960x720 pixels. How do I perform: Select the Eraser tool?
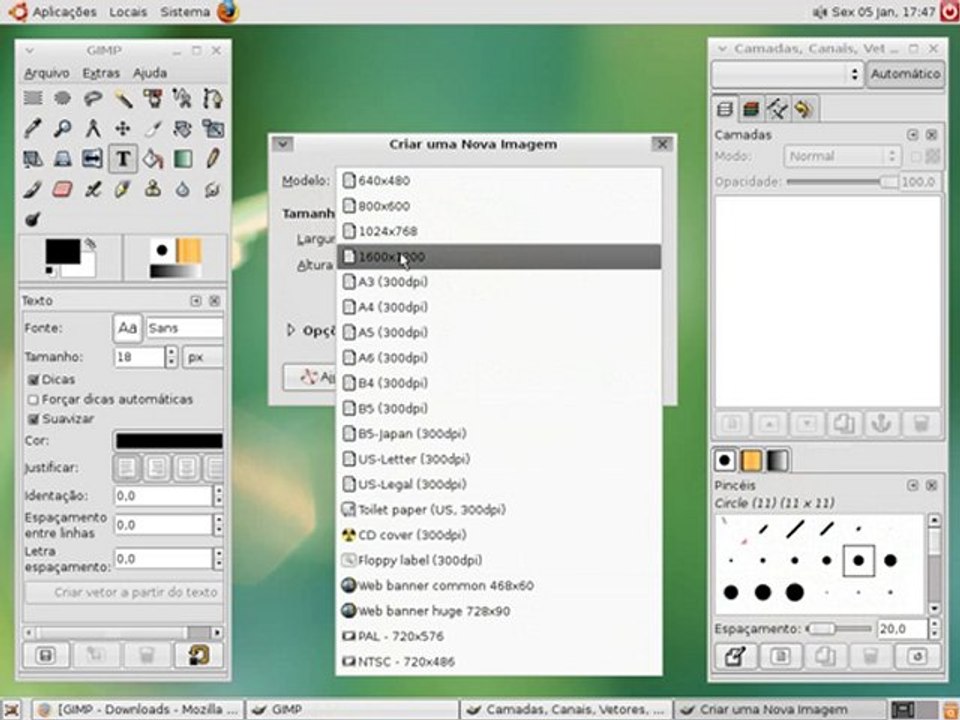62,189
